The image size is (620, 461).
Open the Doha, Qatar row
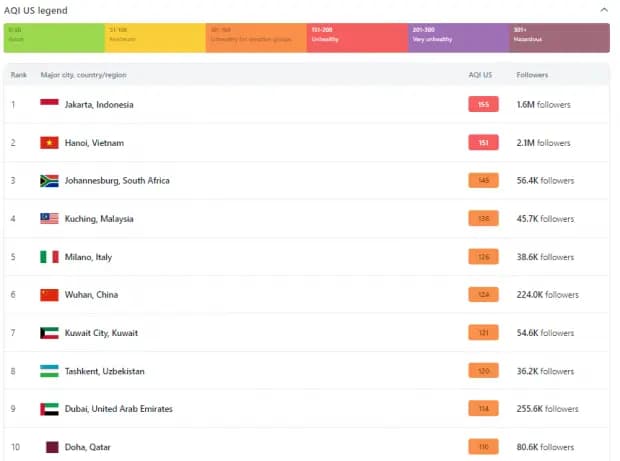click(x=306, y=447)
